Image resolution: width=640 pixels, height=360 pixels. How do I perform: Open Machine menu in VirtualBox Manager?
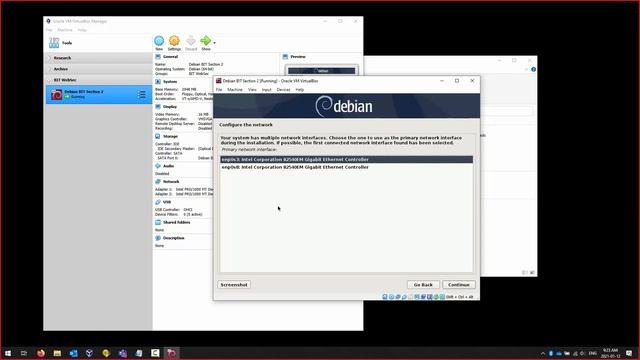click(65, 30)
